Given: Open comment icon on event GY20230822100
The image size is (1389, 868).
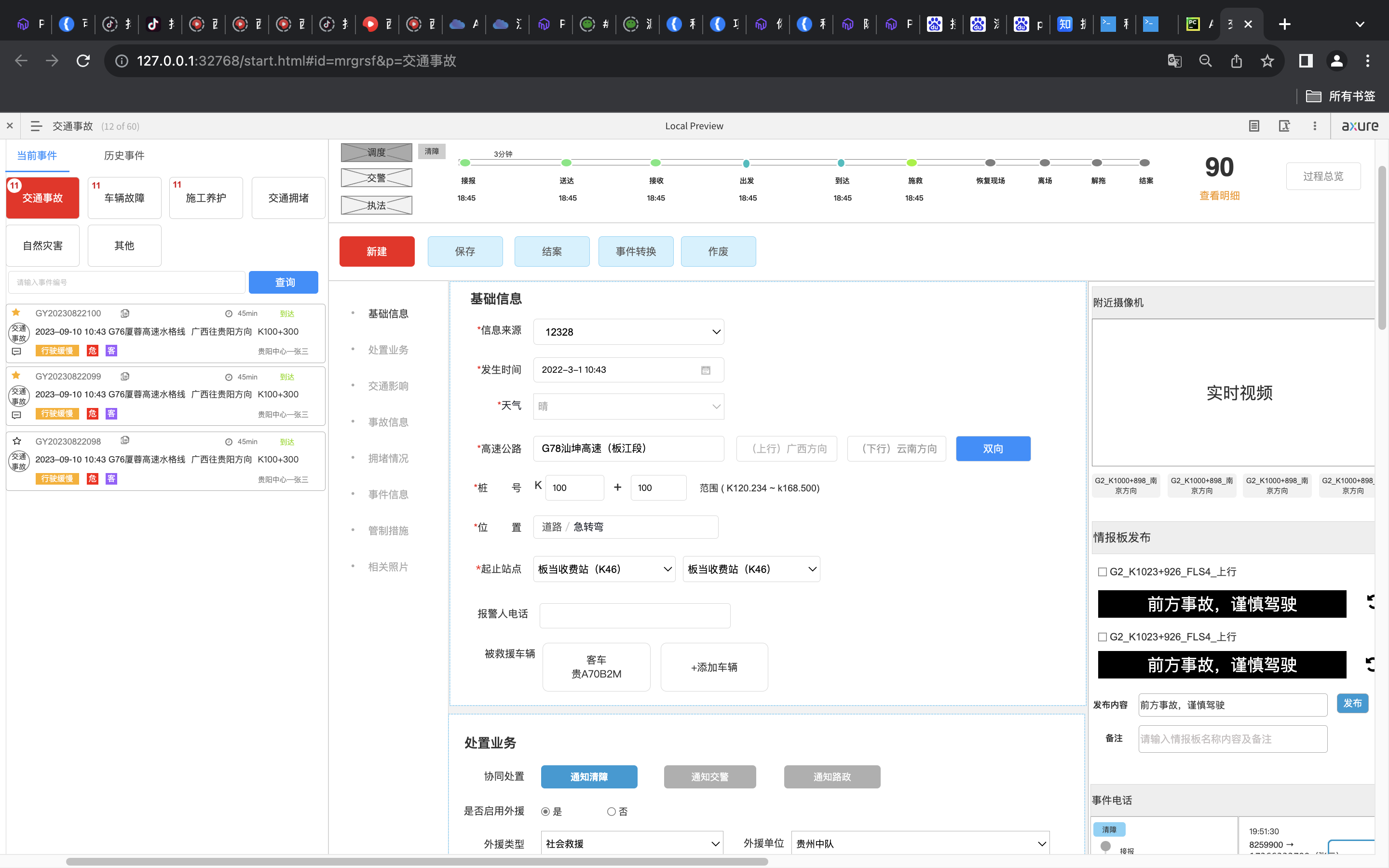Looking at the screenshot, I should tap(17, 352).
